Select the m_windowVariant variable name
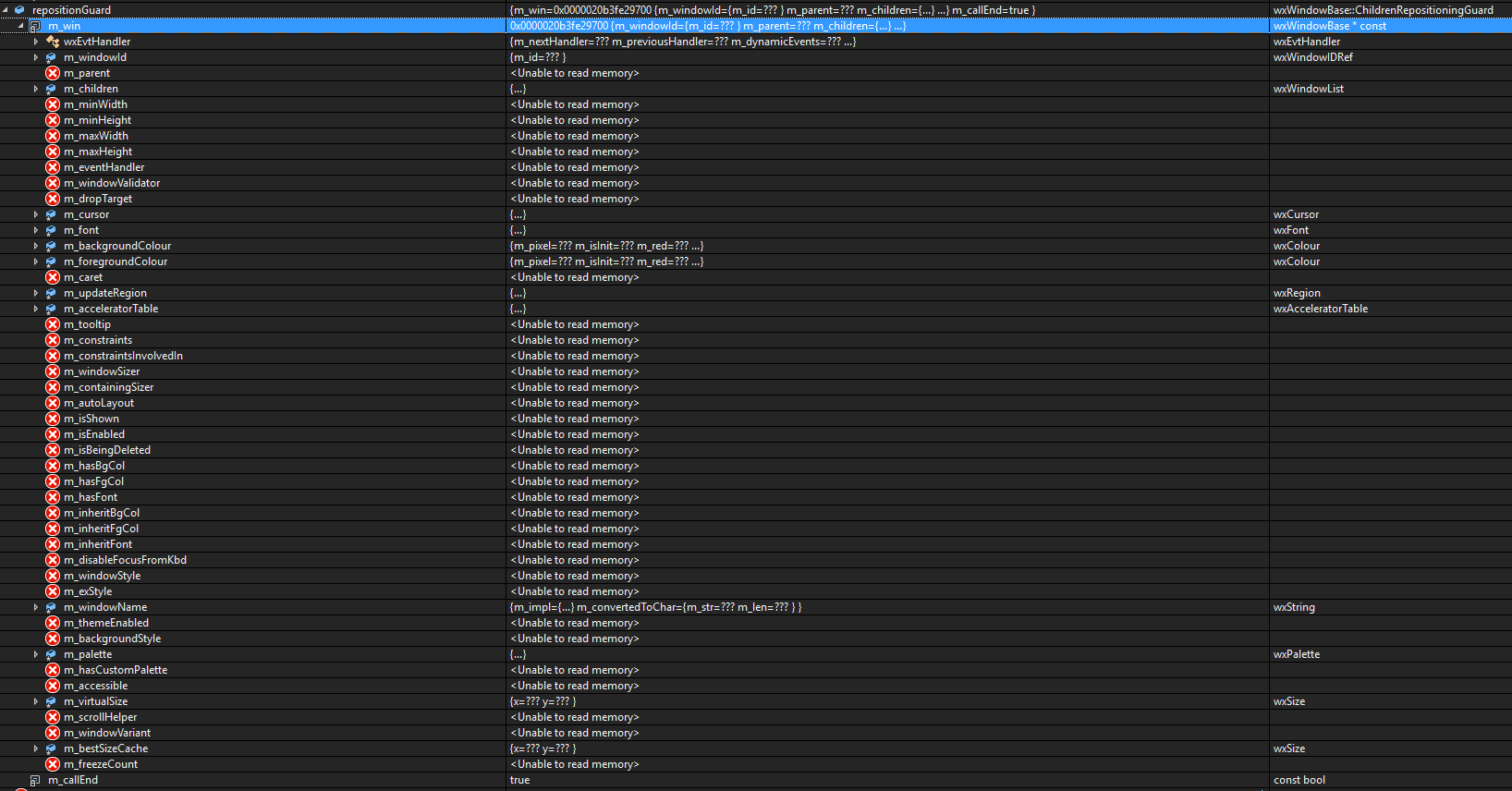Viewport: 1512px width, 791px height. [x=107, y=733]
